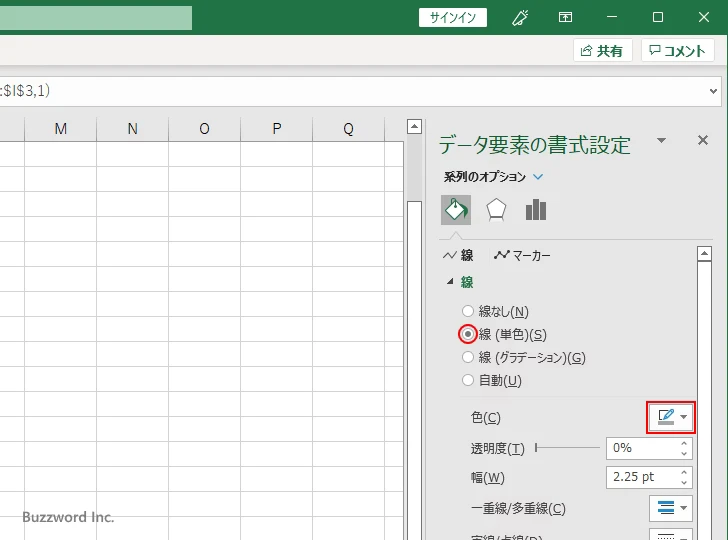This screenshot has width=728, height=540.
Task: Open the Series Options bar chart tab
Action: coord(536,210)
